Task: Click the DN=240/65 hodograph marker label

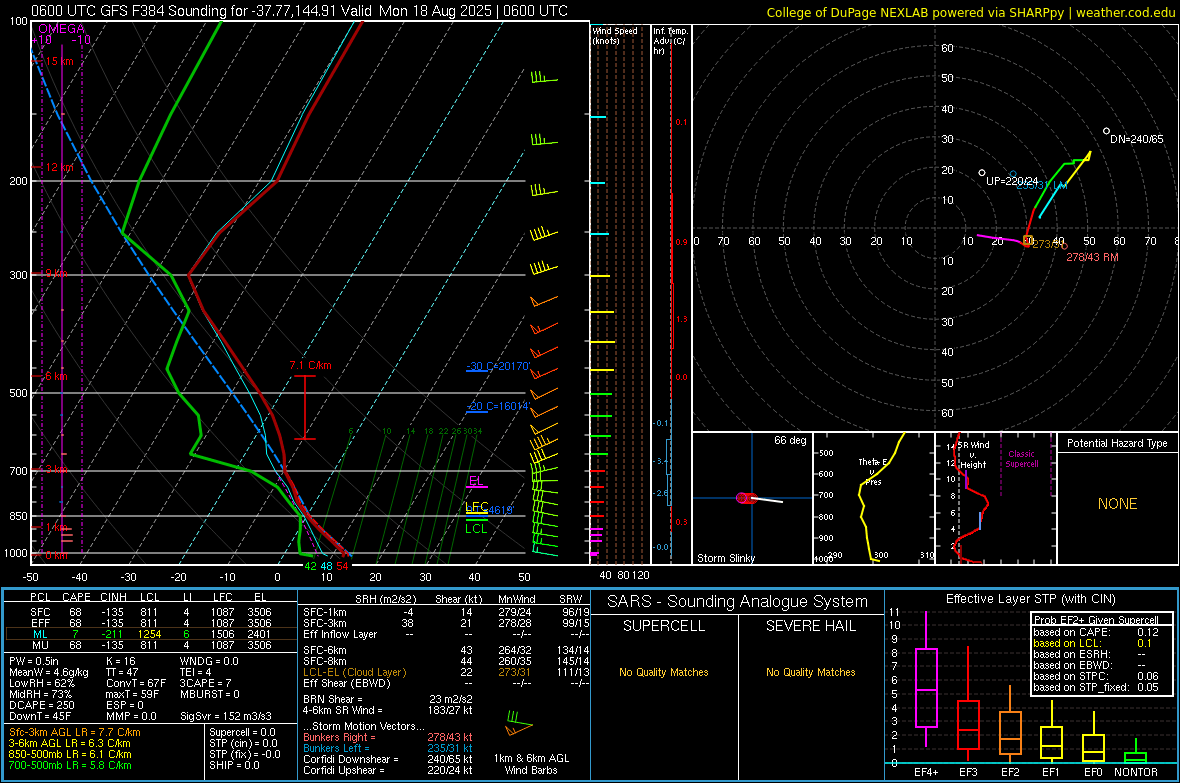Action: click(x=1136, y=139)
